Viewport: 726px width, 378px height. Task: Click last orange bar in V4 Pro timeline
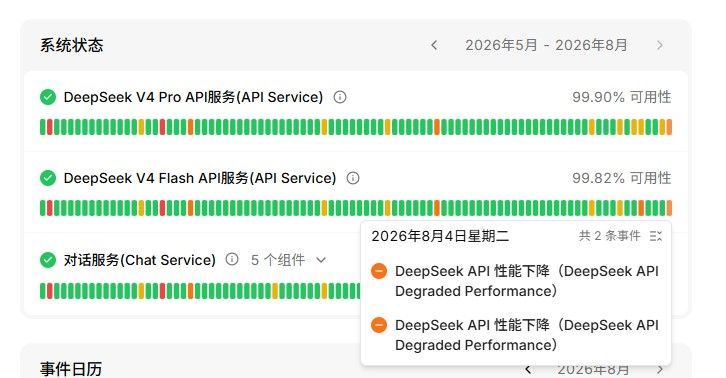(x=669, y=127)
